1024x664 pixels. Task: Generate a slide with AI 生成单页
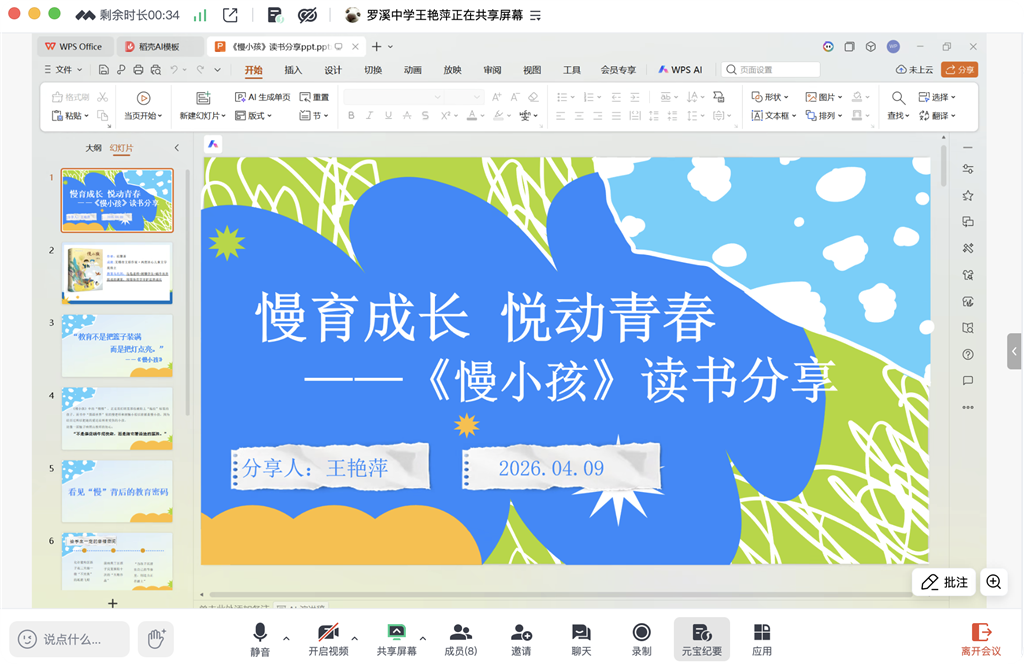[x=263, y=97]
